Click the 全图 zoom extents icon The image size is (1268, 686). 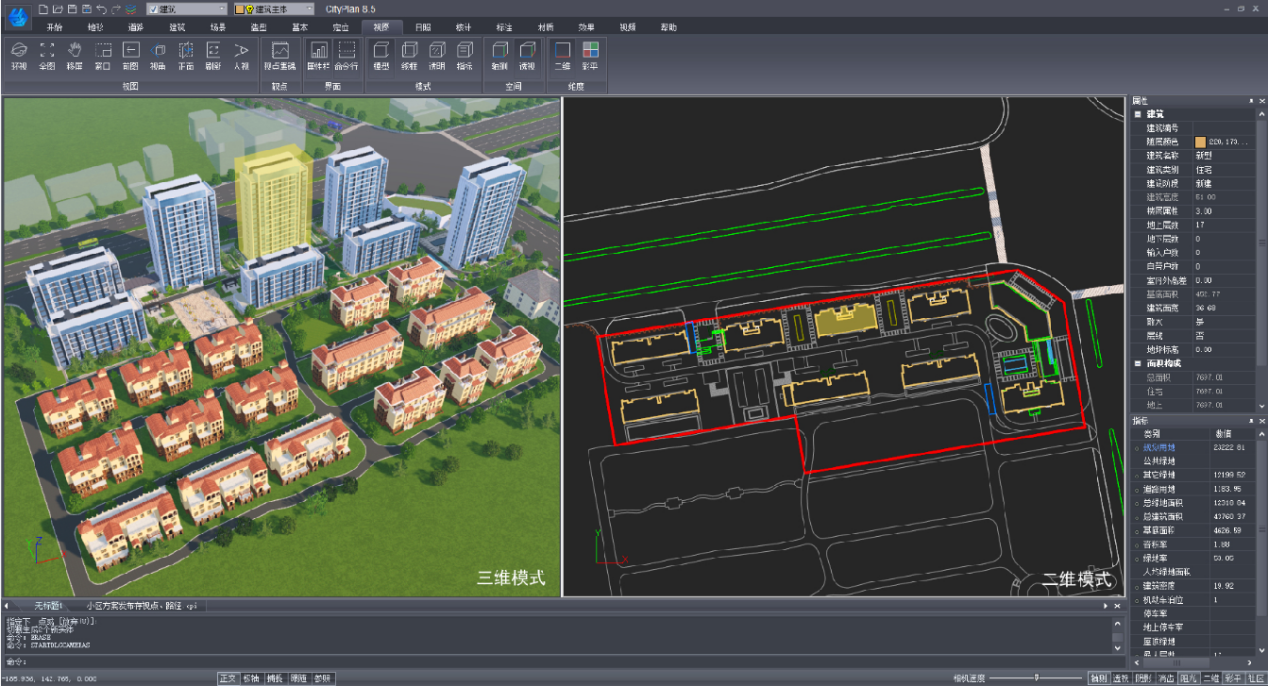47,50
